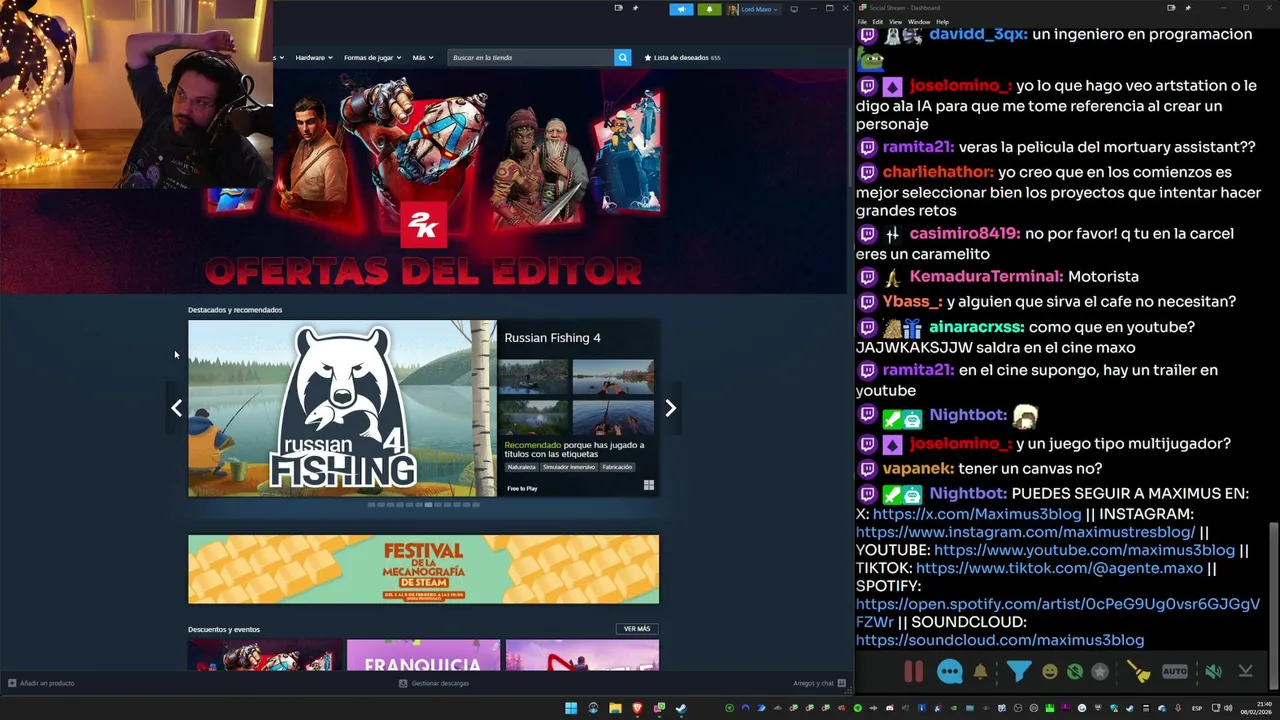This screenshot has width=1280, height=720.
Task: Click david_3qx username in chat
Action: coord(978,34)
